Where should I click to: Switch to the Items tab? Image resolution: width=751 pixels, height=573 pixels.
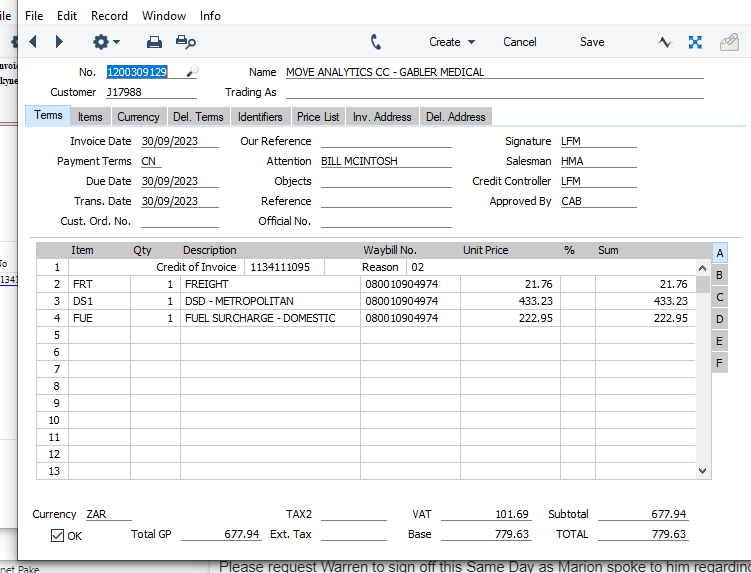pyautogui.click(x=90, y=117)
